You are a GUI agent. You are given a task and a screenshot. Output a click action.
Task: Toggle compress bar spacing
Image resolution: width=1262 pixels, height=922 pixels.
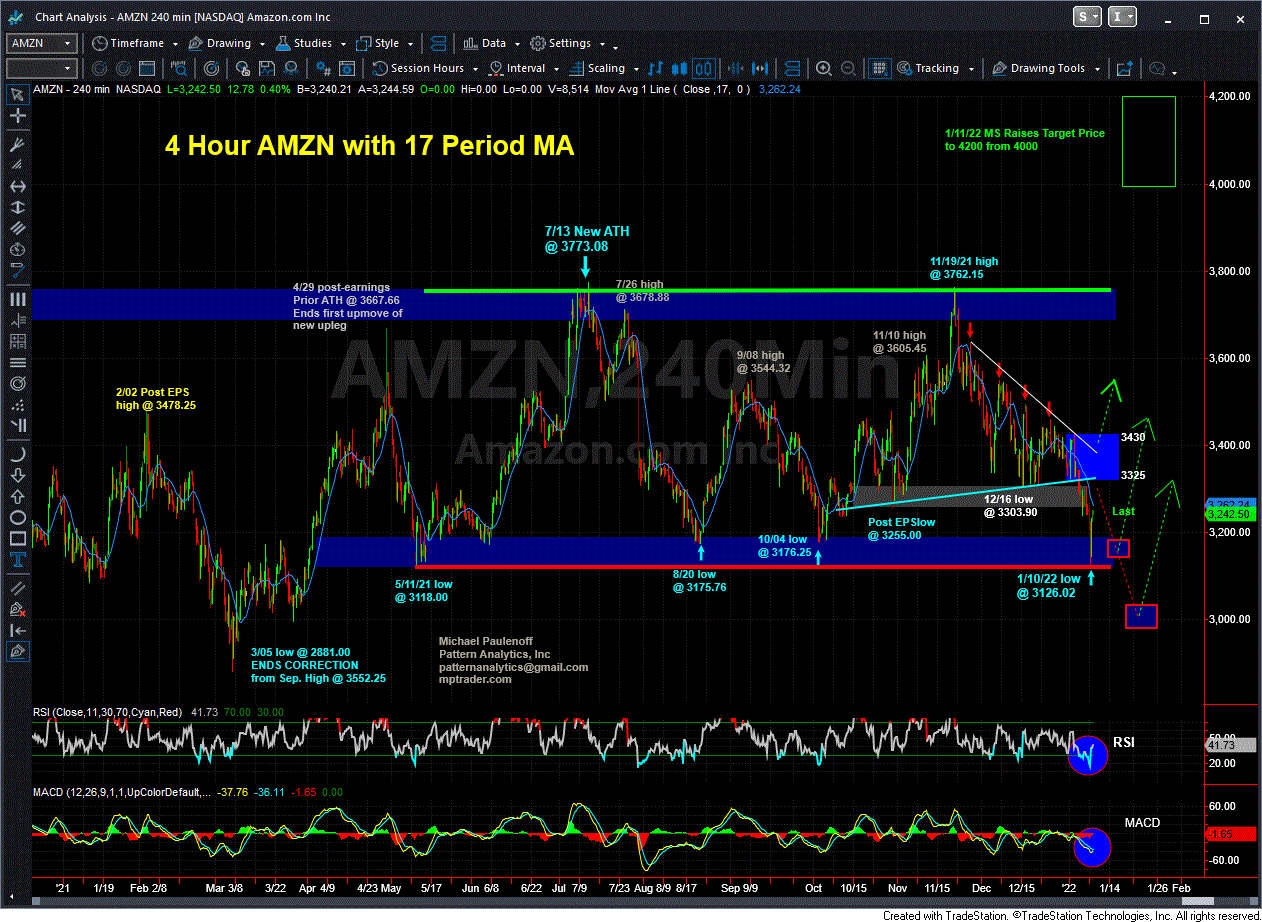click(x=736, y=68)
